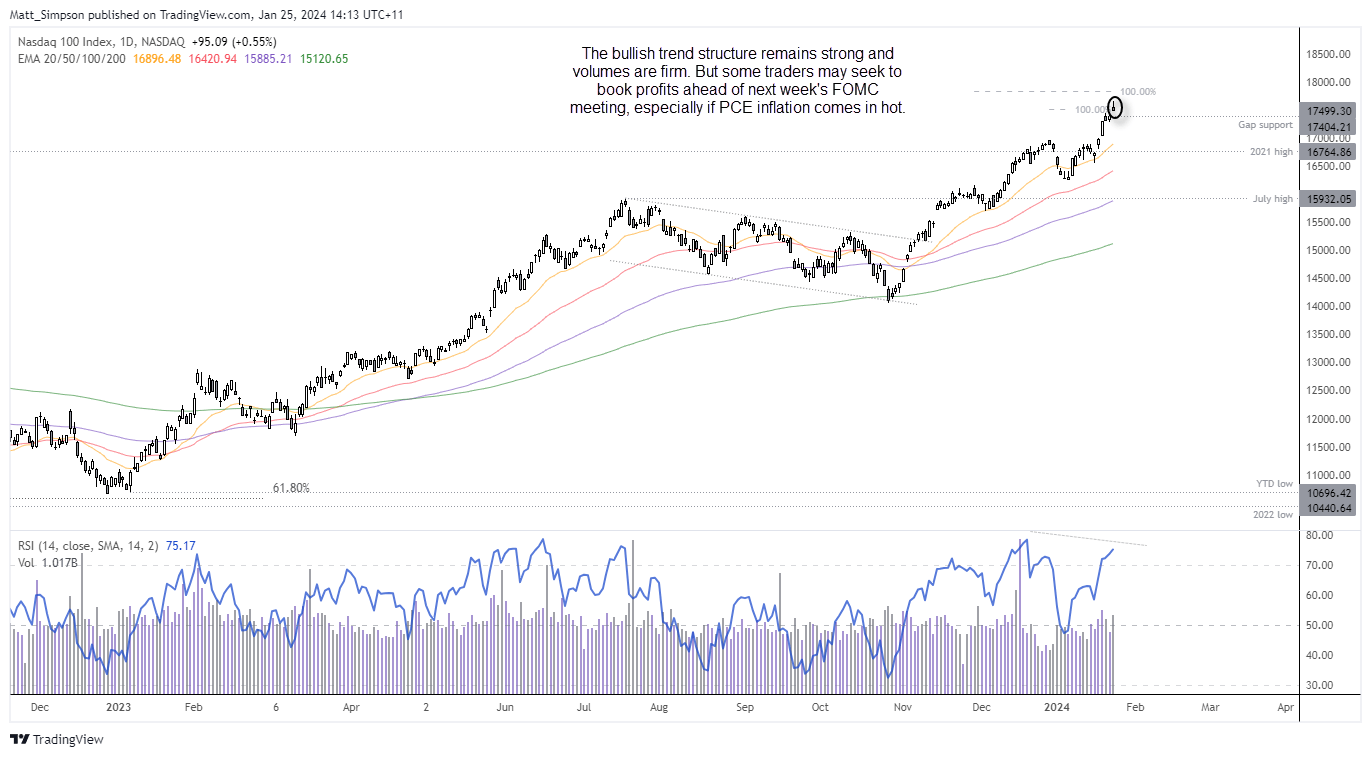
Task: Select the 2022 low line label
Action: pyautogui.click(x=1273, y=514)
